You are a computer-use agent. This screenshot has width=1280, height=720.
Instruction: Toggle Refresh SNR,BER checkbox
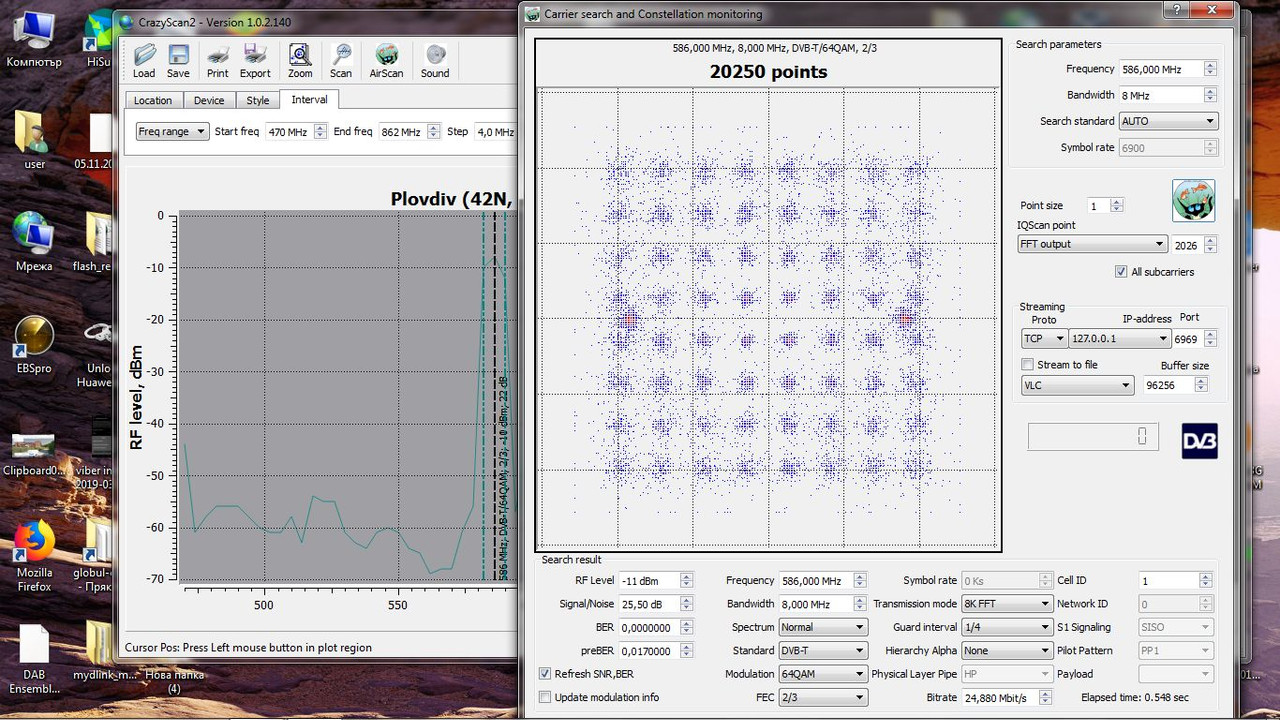(x=545, y=674)
